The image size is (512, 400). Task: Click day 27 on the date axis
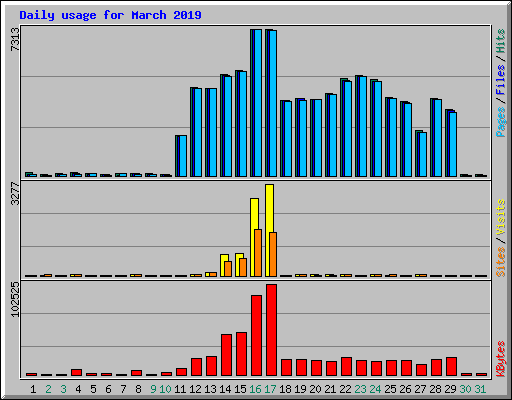click(420, 389)
